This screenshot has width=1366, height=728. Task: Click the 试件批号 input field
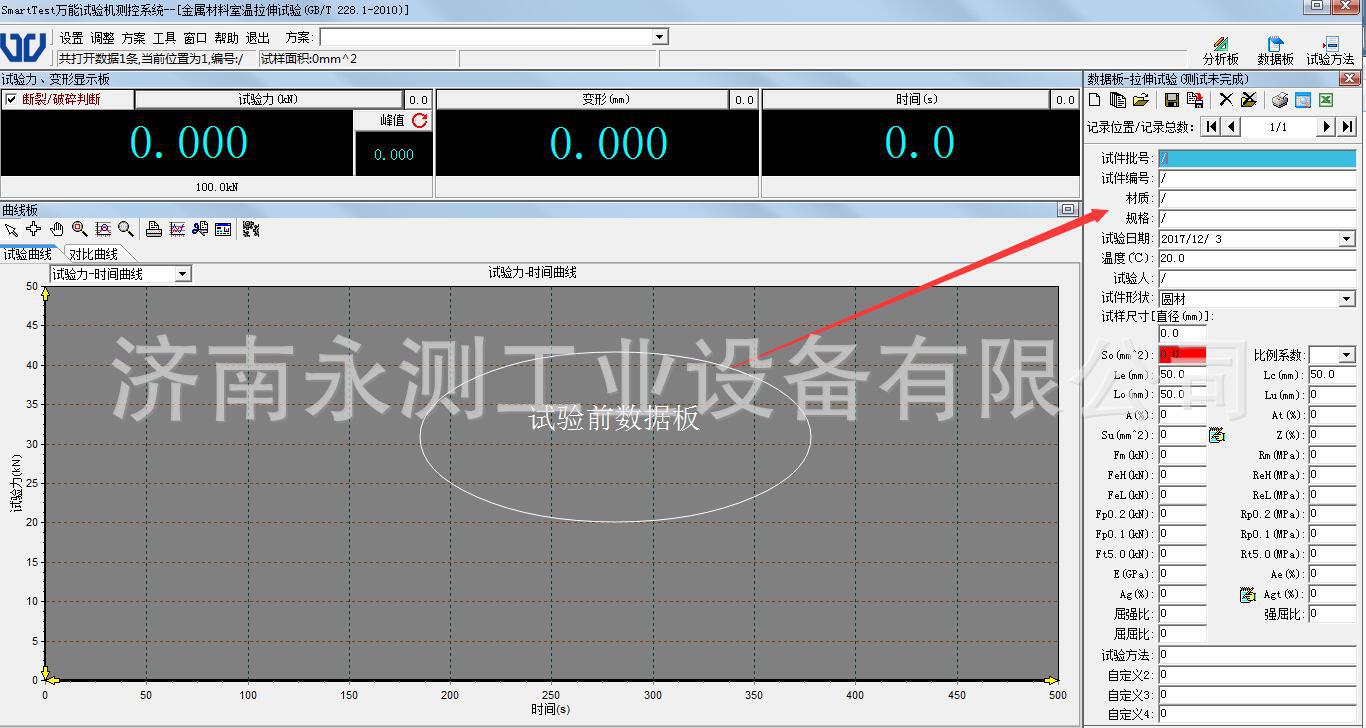[1257, 158]
